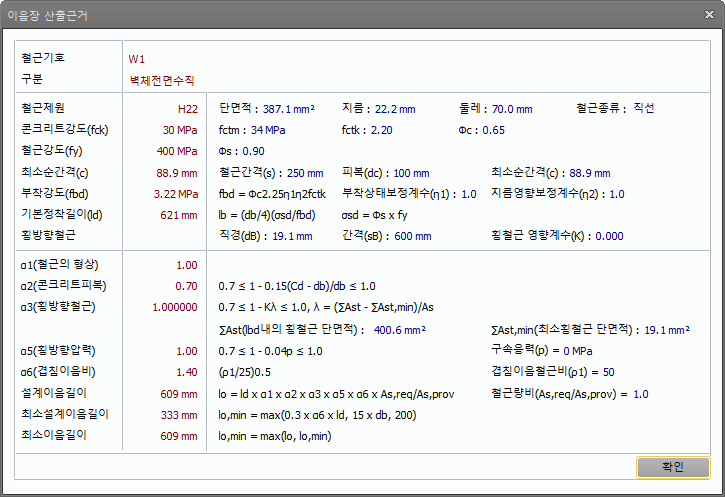Select the 387.1 mm² sectional area value
The height and width of the screenshot is (497, 725).
click(x=289, y=109)
